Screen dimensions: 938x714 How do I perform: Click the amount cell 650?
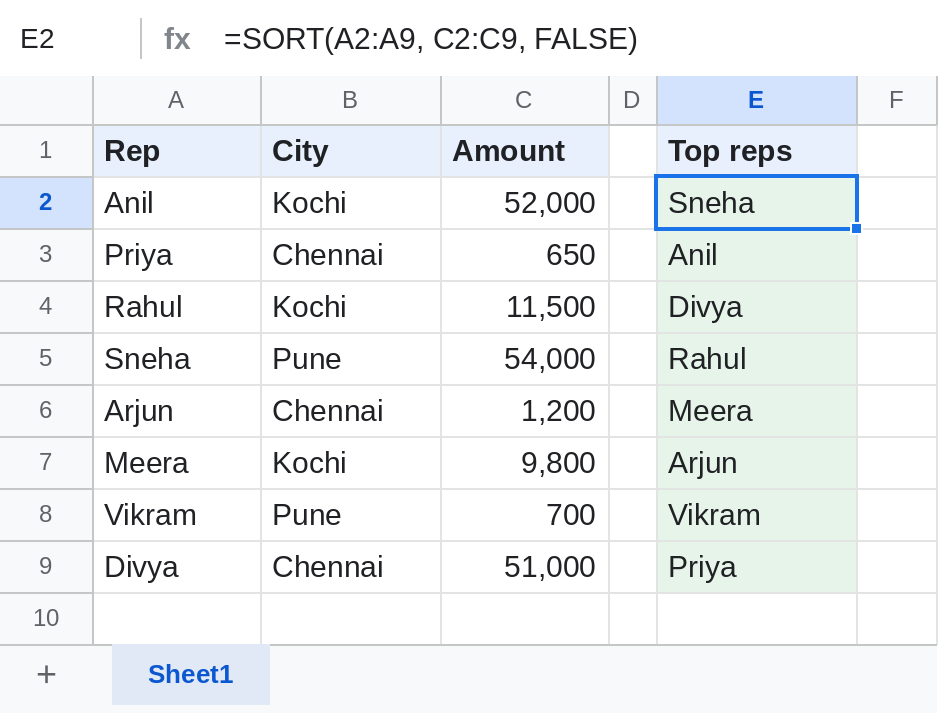click(525, 255)
